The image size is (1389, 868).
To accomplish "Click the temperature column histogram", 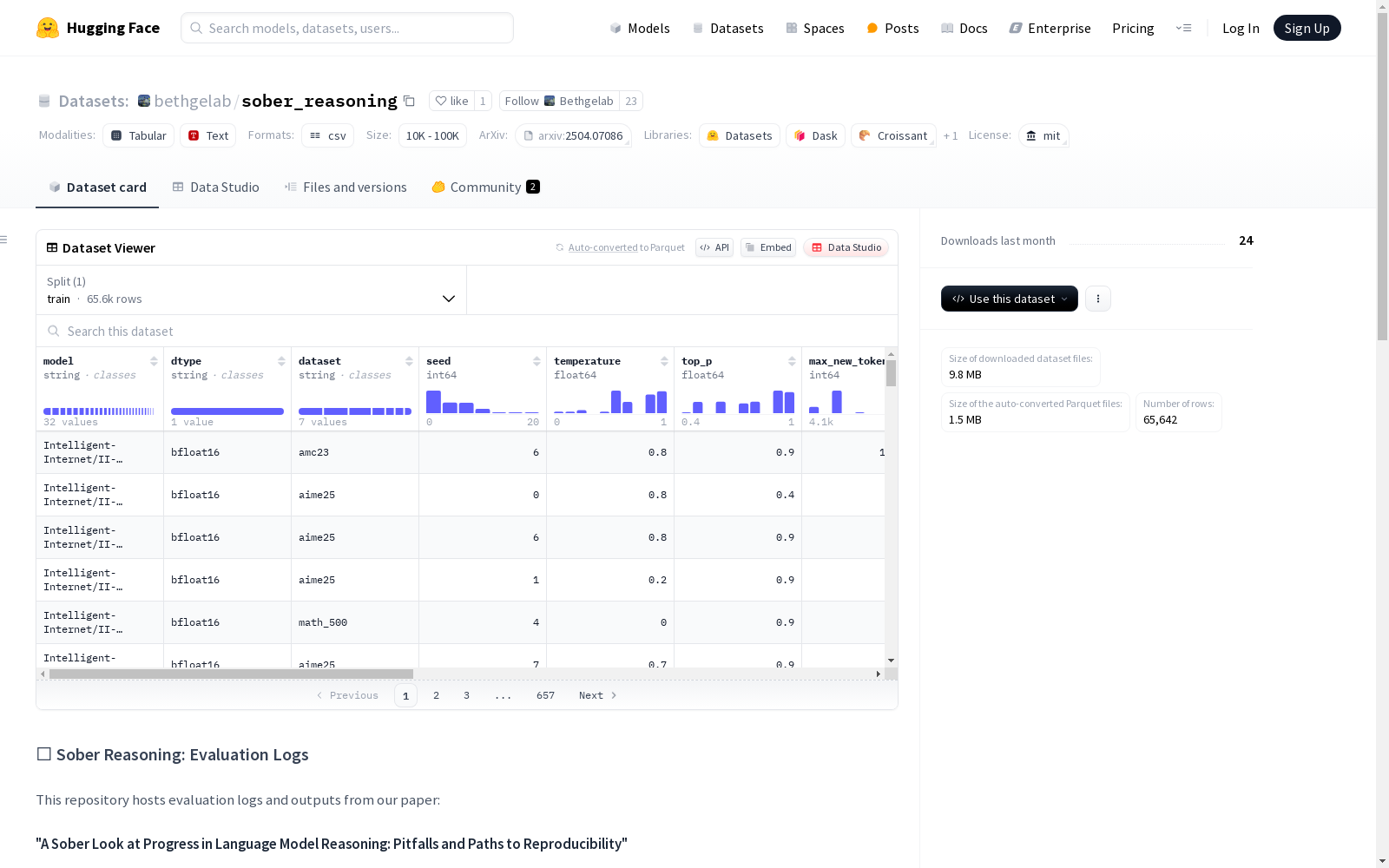I will (610, 402).
